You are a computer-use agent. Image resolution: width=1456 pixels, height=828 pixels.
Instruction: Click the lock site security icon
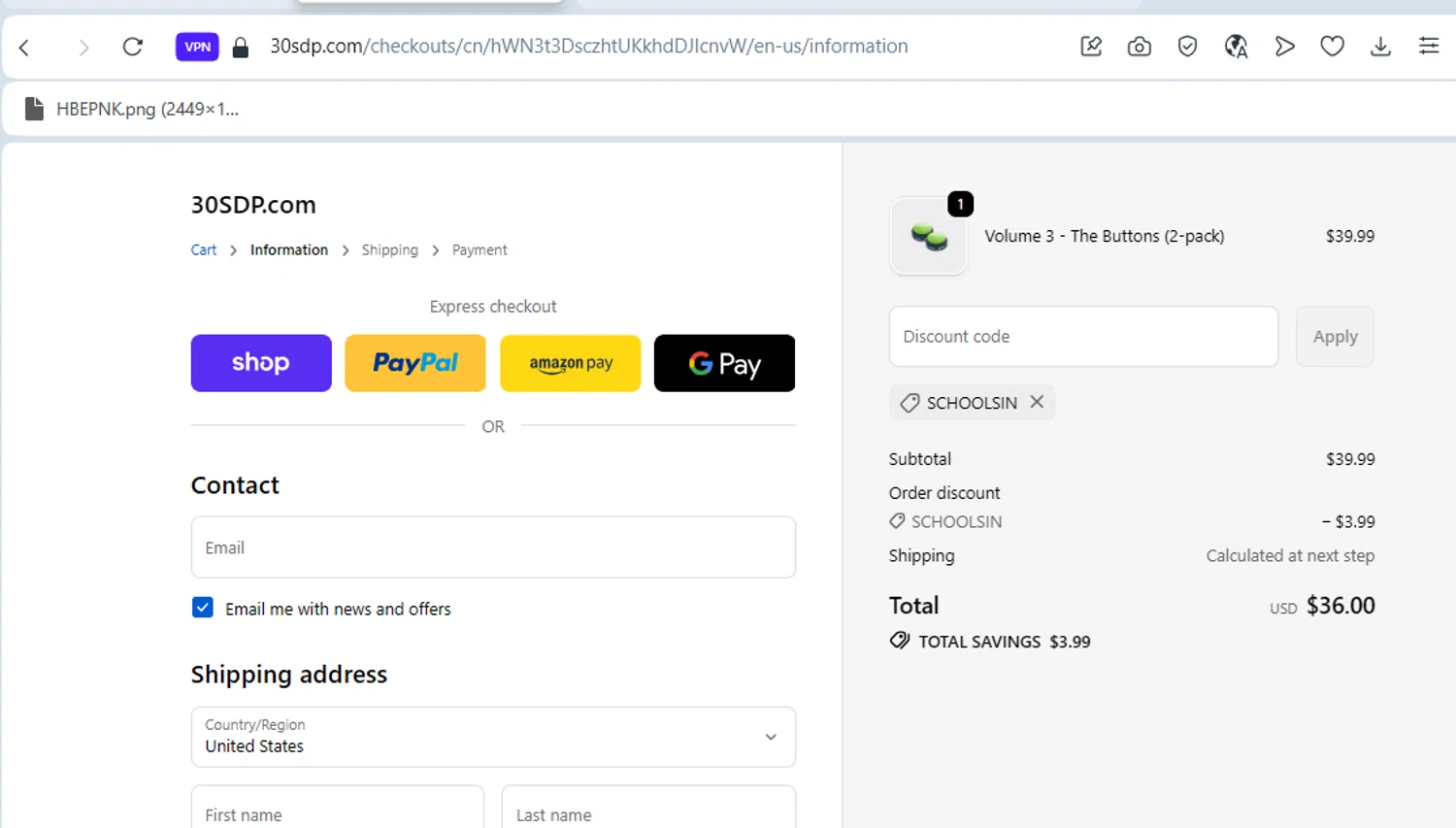tap(241, 47)
